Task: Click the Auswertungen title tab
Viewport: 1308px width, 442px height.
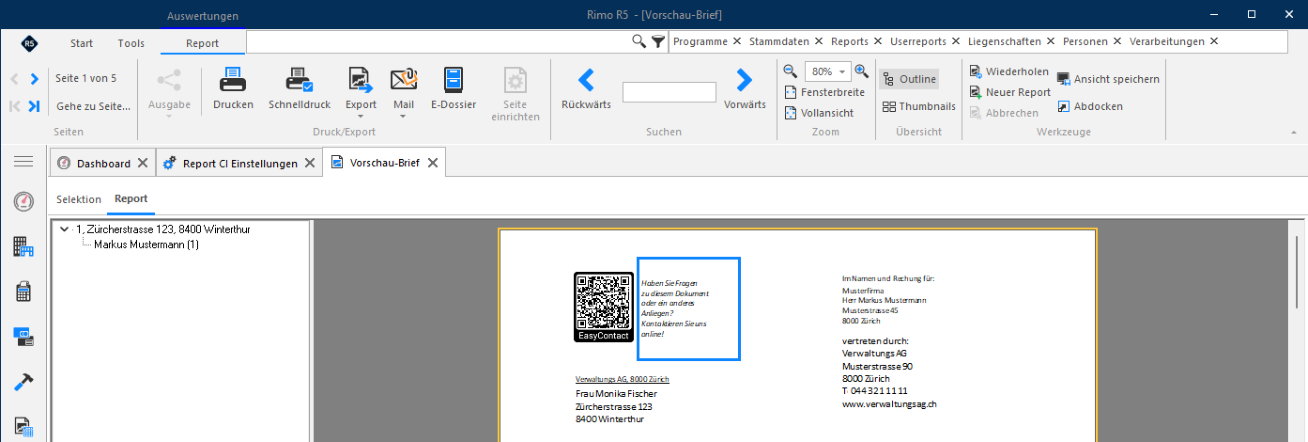Action: tap(203, 17)
